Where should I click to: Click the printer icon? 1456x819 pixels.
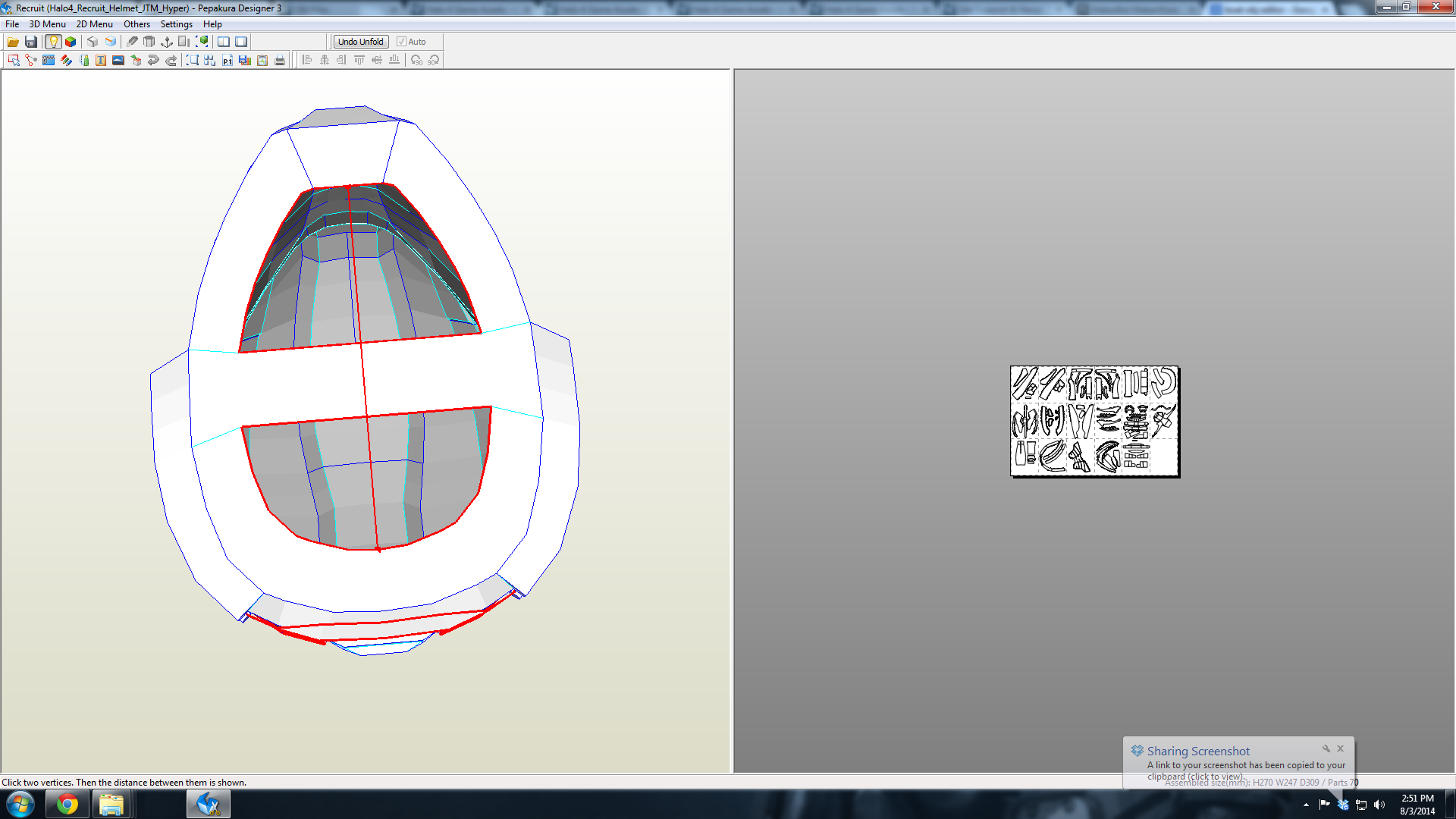point(279,61)
